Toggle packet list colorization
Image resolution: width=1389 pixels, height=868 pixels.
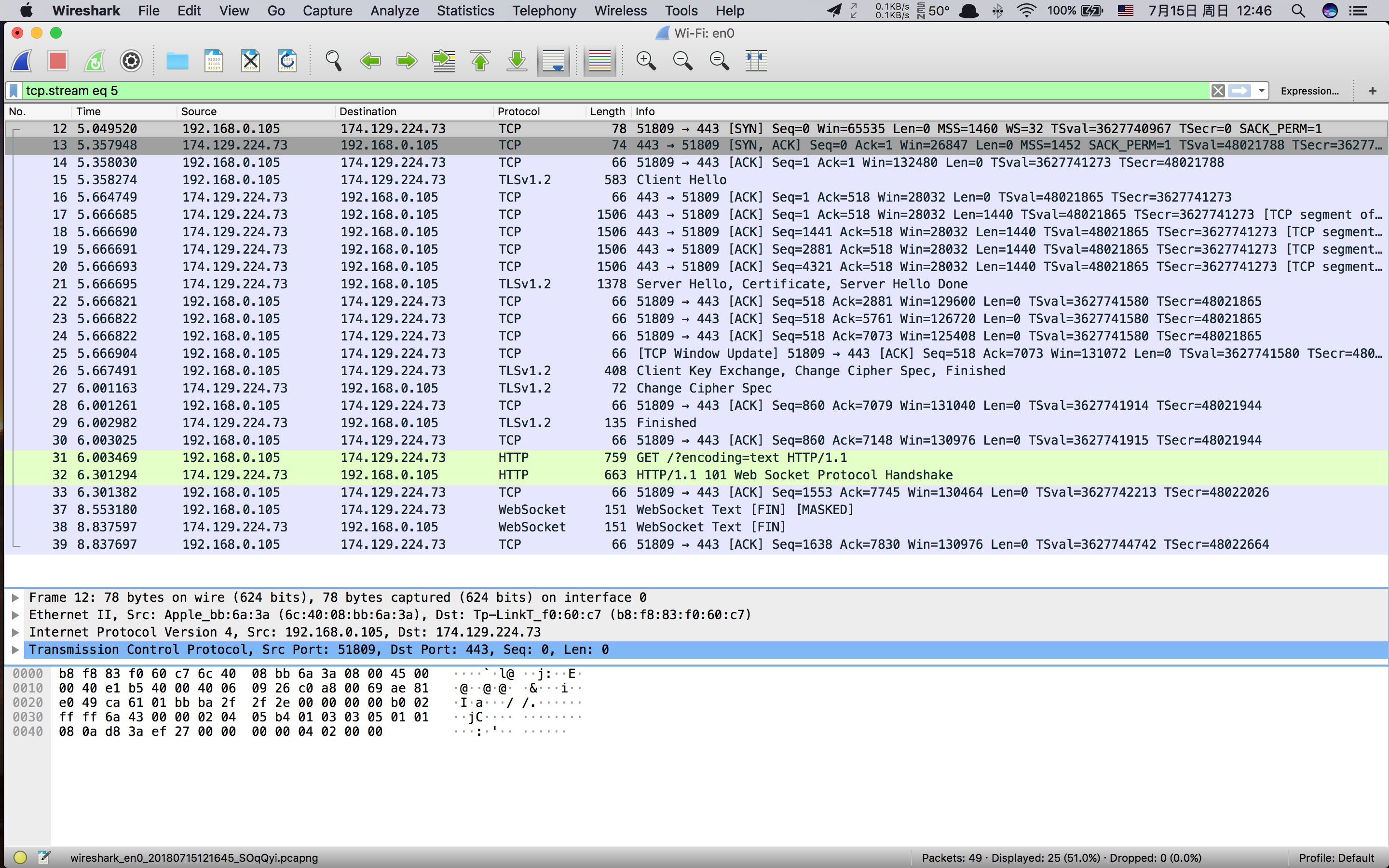coord(600,61)
